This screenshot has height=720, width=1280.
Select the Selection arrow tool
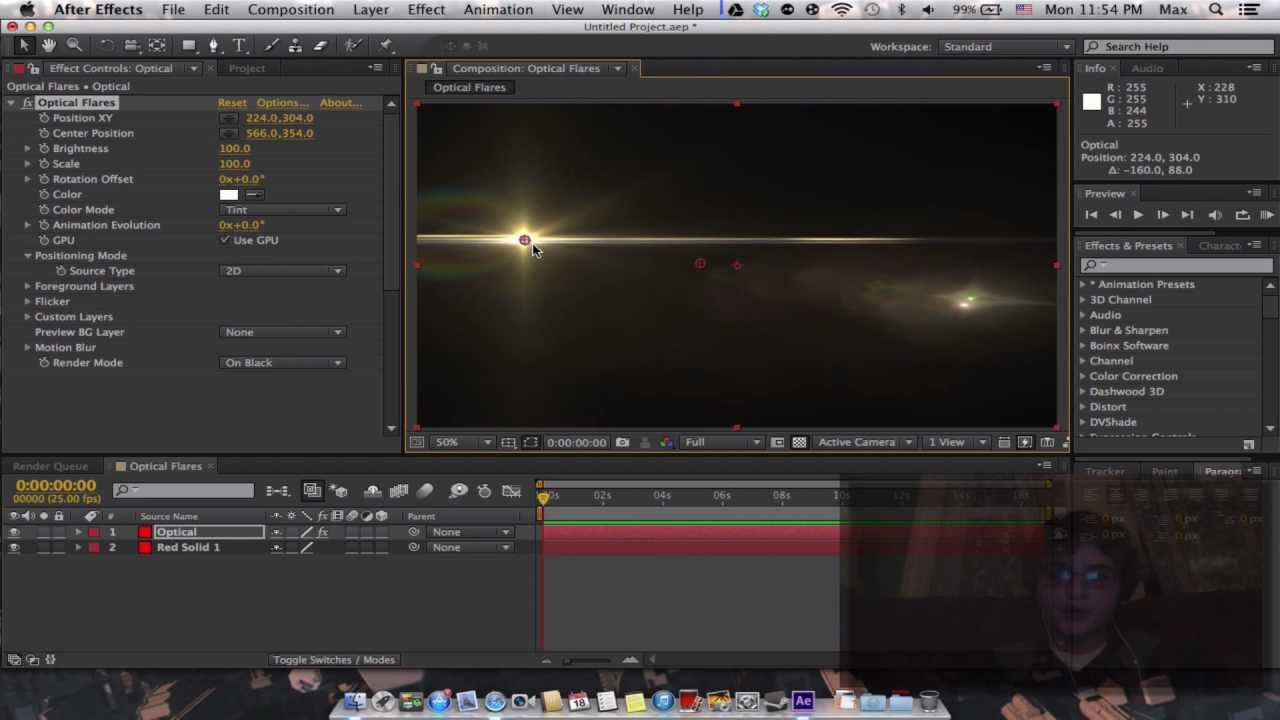click(x=24, y=46)
